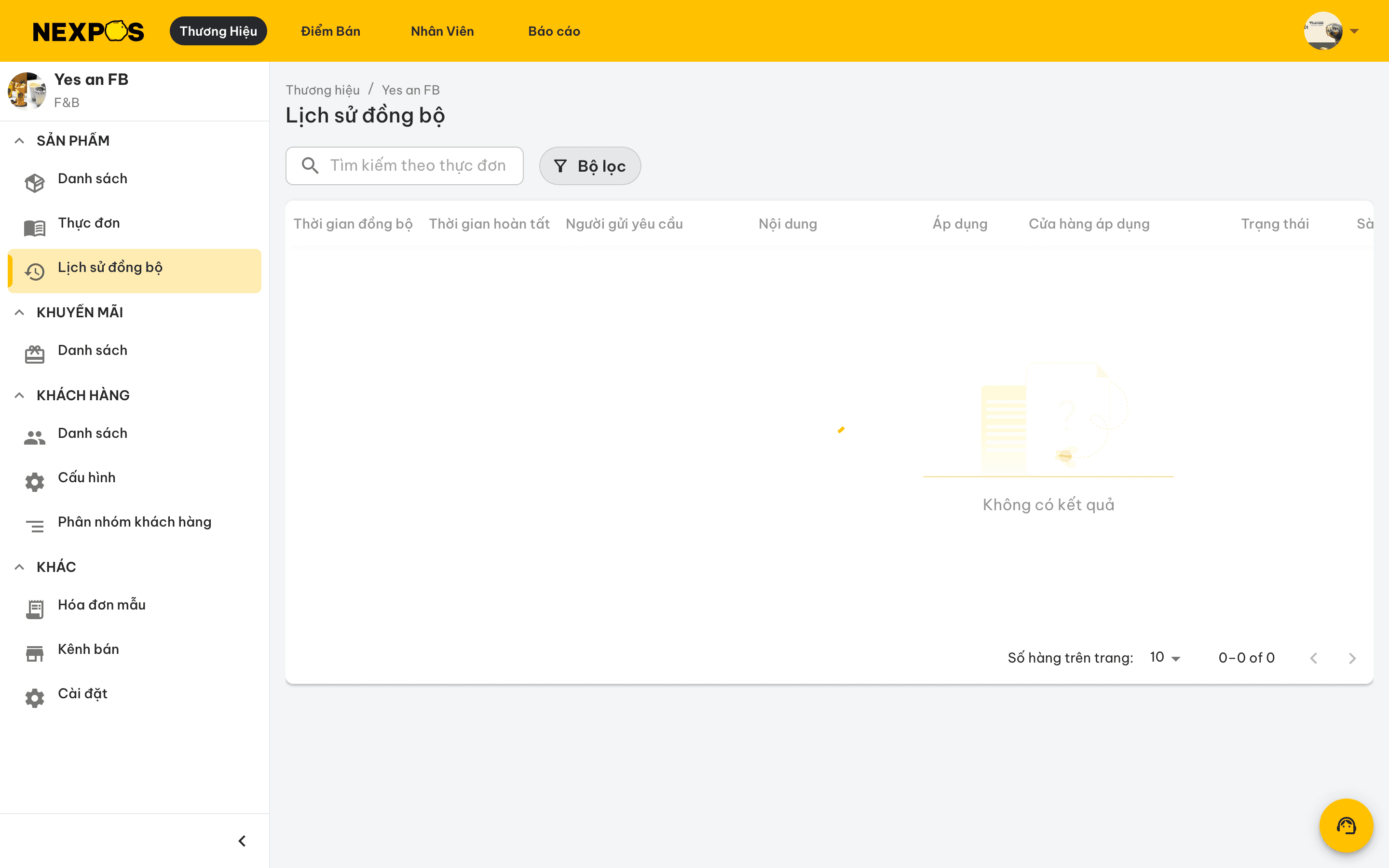The width and height of the screenshot is (1389, 868).
Task: Click the customer people icon
Action: pyautogui.click(x=34, y=438)
